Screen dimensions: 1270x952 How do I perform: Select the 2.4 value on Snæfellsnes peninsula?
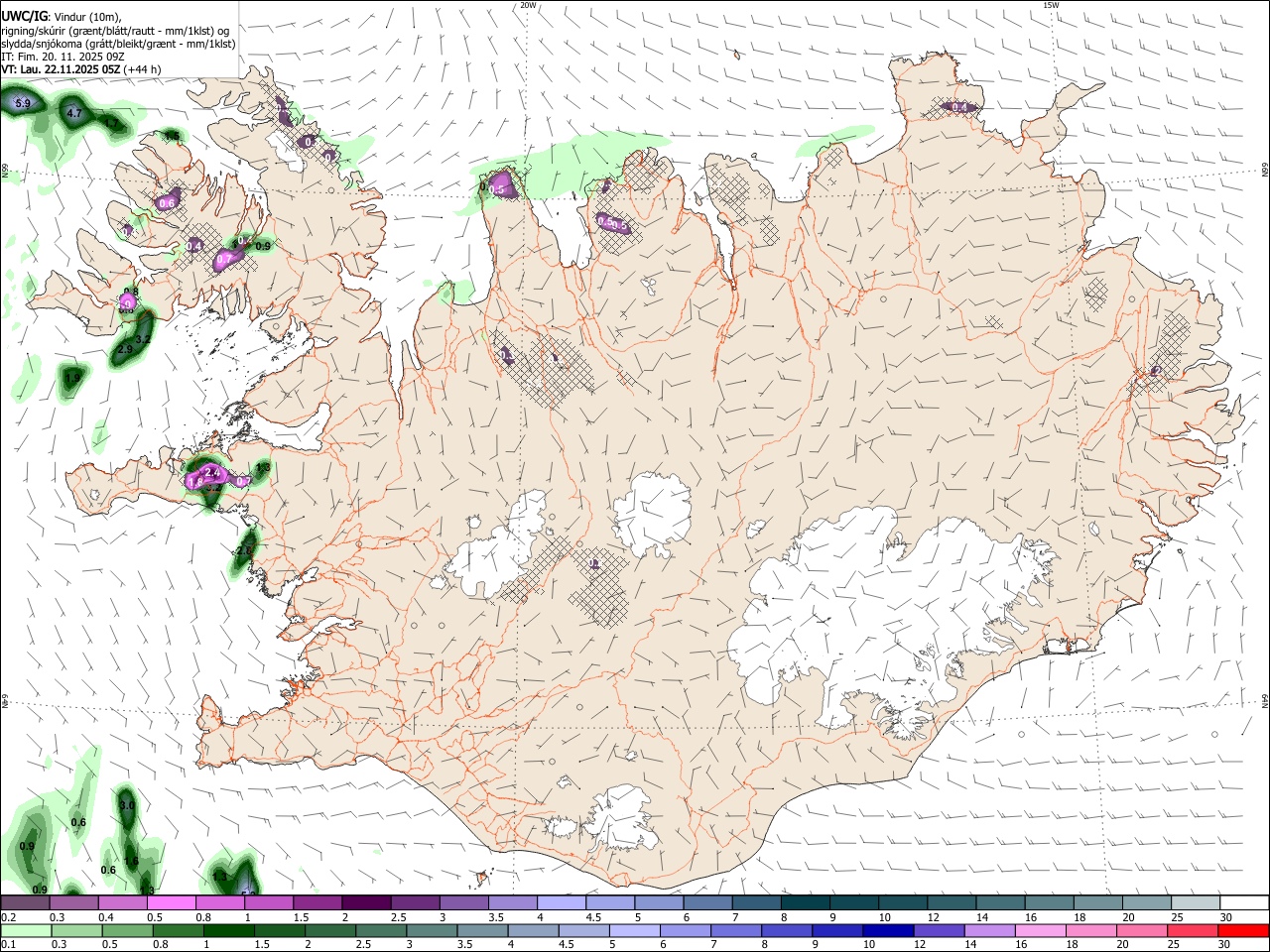(x=210, y=474)
